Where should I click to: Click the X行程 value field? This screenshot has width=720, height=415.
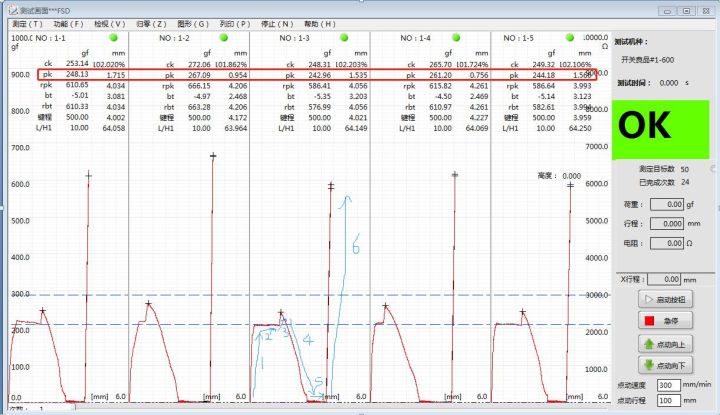click(663, 280)
